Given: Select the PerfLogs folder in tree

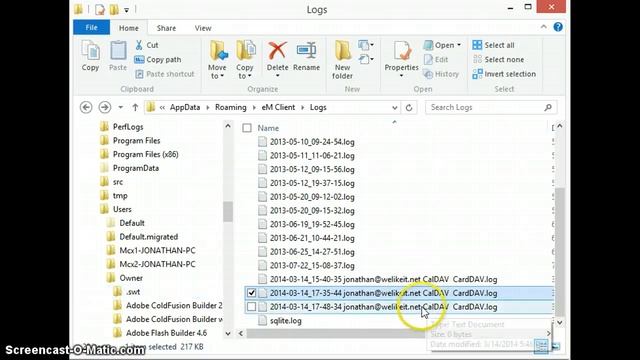Looking at the screenshot, I should coord(128,127).
